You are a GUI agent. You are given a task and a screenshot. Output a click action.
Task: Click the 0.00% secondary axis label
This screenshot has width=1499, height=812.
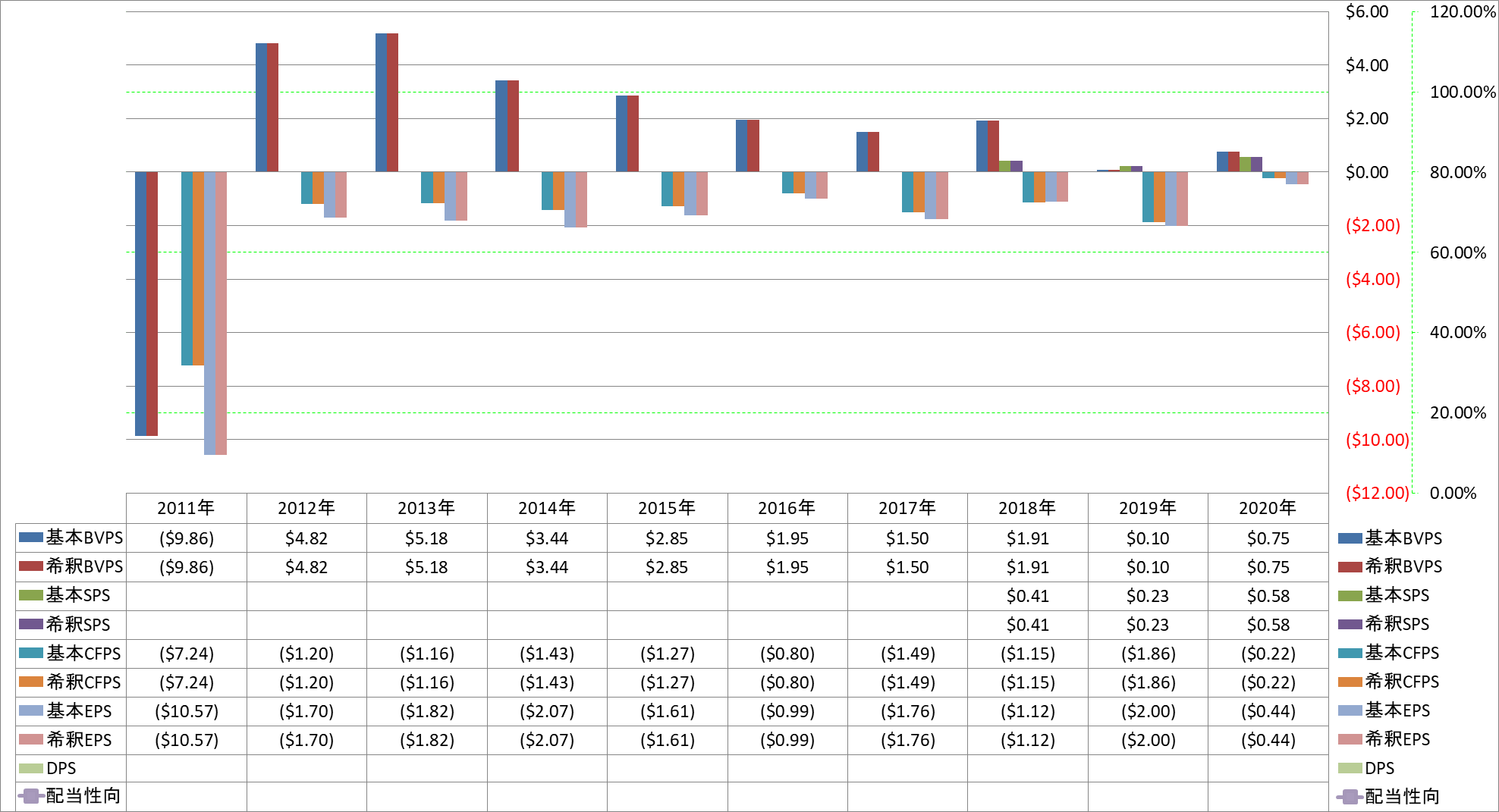[x=1453, y=493]
